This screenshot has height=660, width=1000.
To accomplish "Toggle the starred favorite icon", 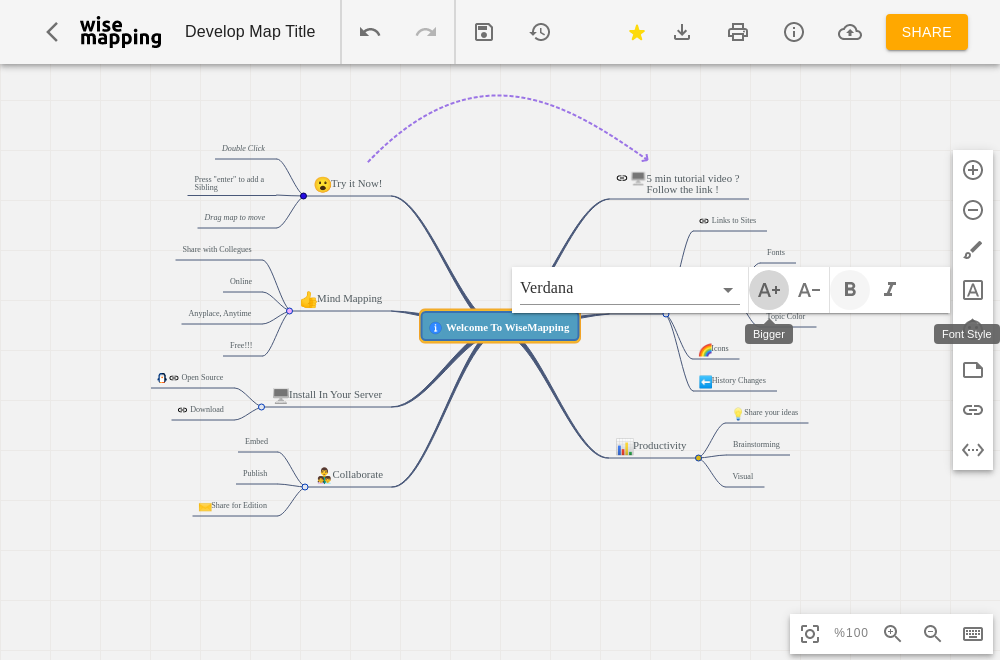I will coord(636,32).
